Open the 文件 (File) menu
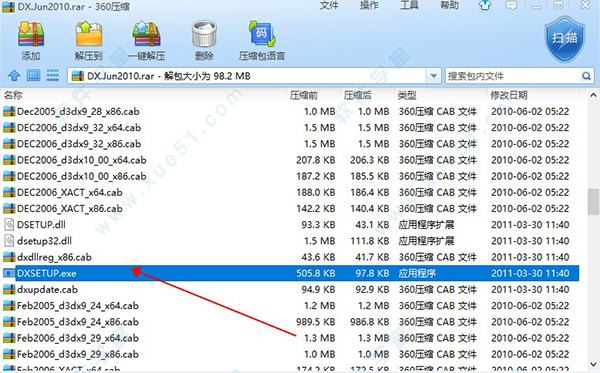 [x=329, y=5]
